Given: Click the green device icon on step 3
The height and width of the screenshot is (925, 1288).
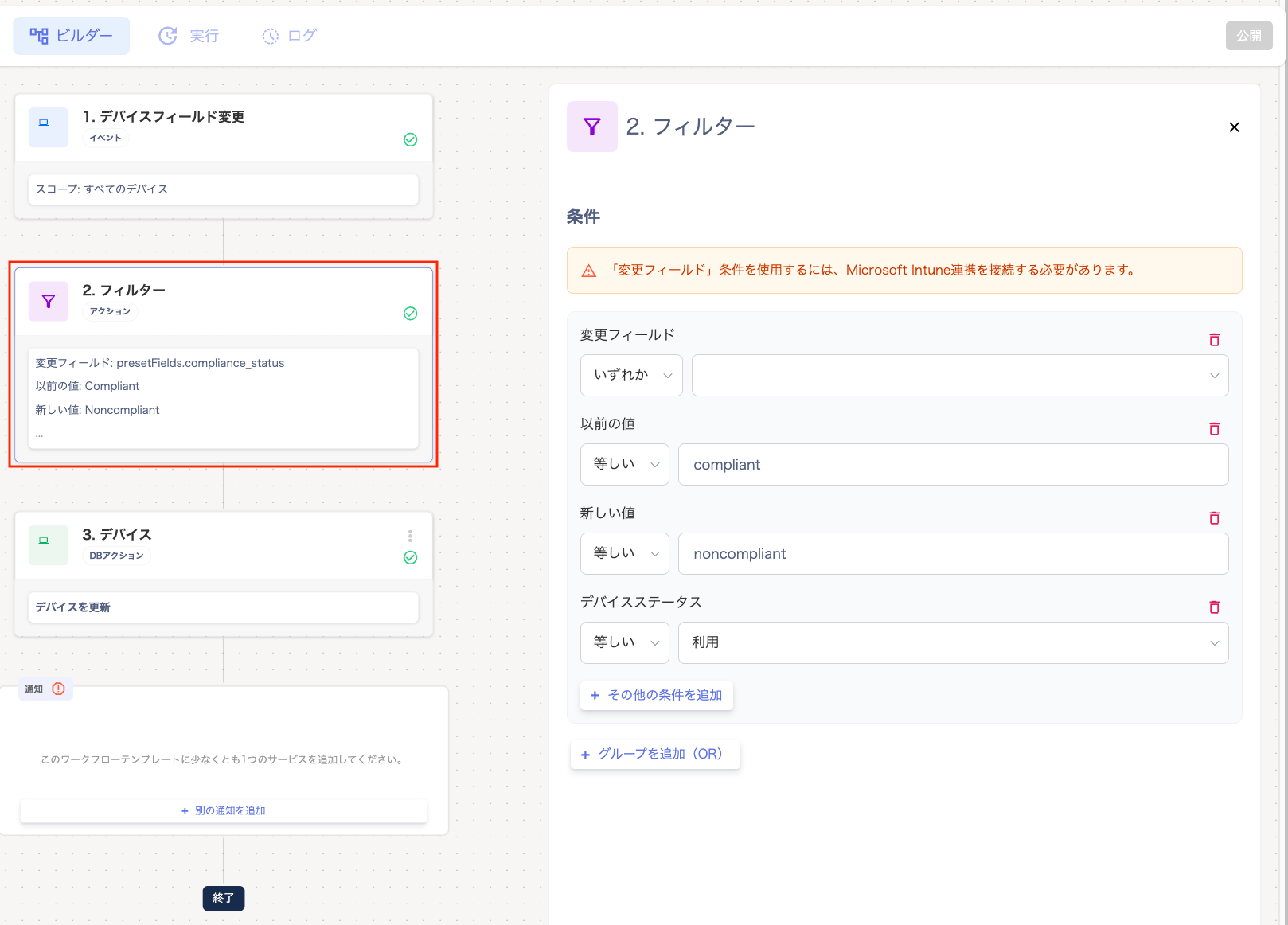Looking at the screenshot, I should (x=49, y=545).
